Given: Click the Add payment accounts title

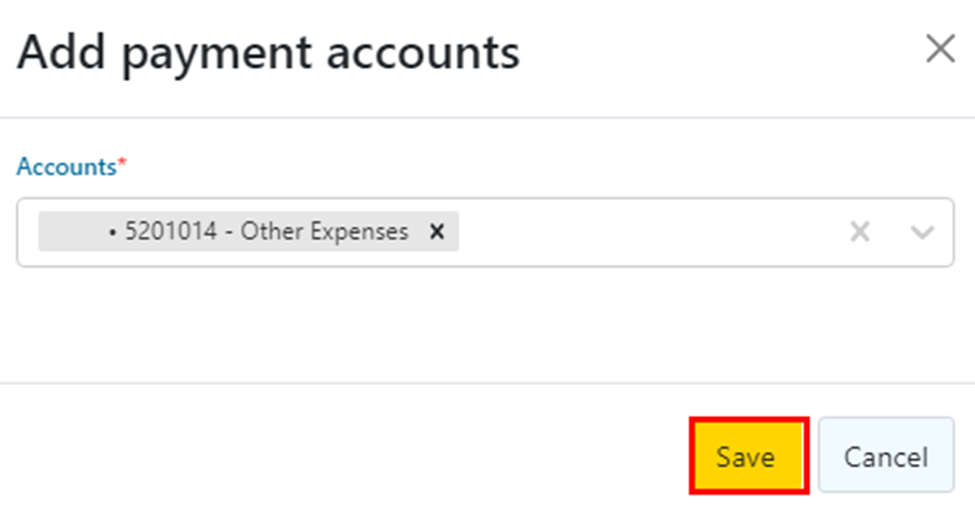Looking at the screenshot, I should point(268,52).
